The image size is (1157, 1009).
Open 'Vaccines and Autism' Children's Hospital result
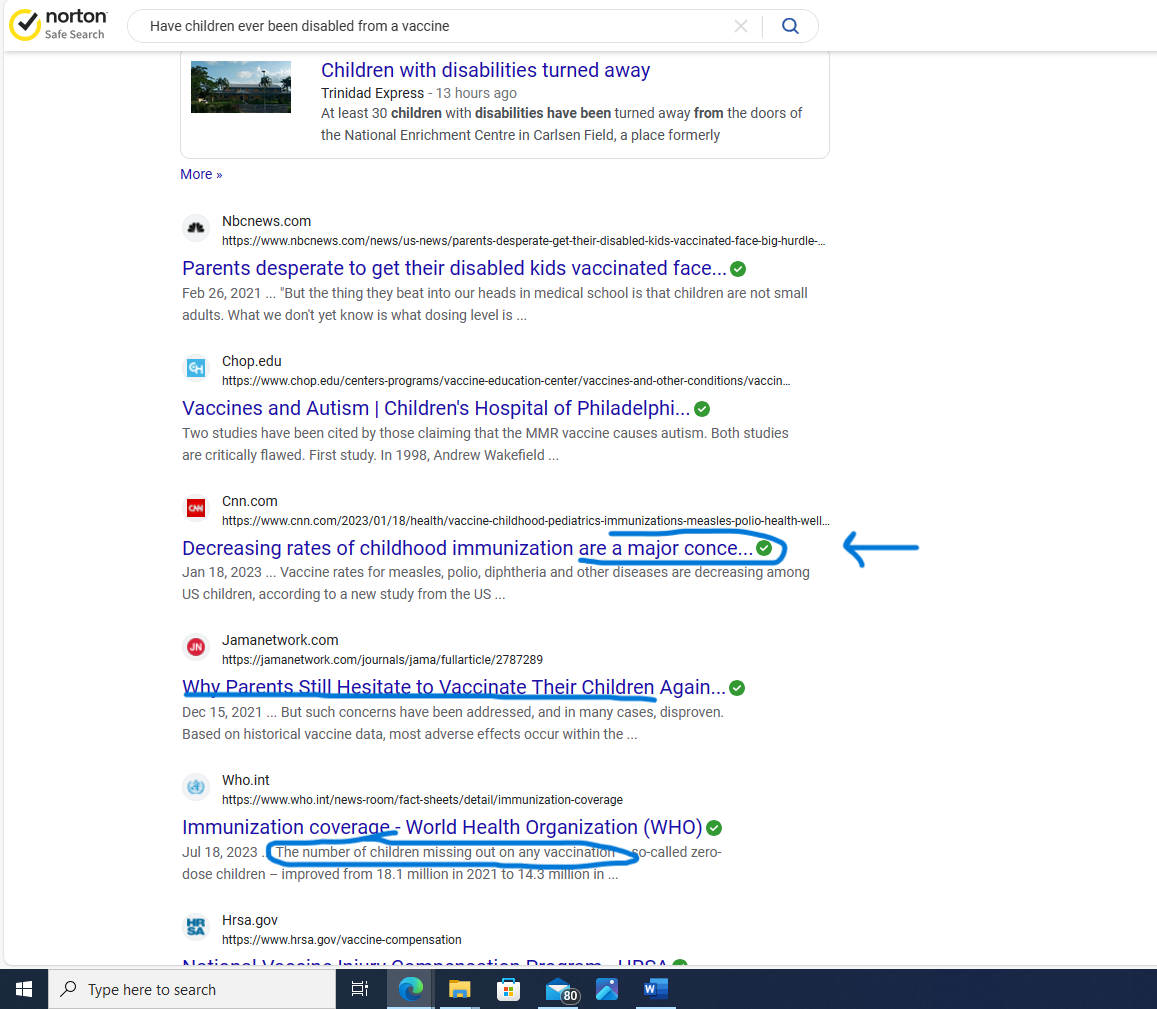[436, 408]
